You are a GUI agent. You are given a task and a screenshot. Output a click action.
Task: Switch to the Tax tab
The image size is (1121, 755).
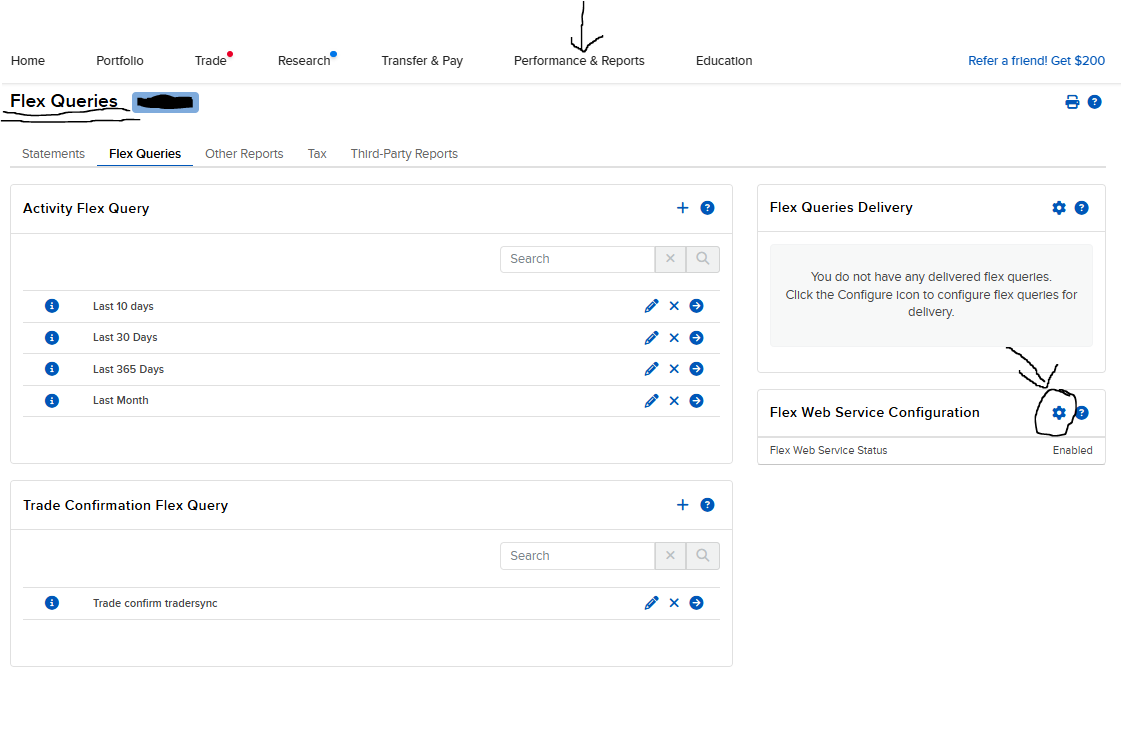point(317,154)
